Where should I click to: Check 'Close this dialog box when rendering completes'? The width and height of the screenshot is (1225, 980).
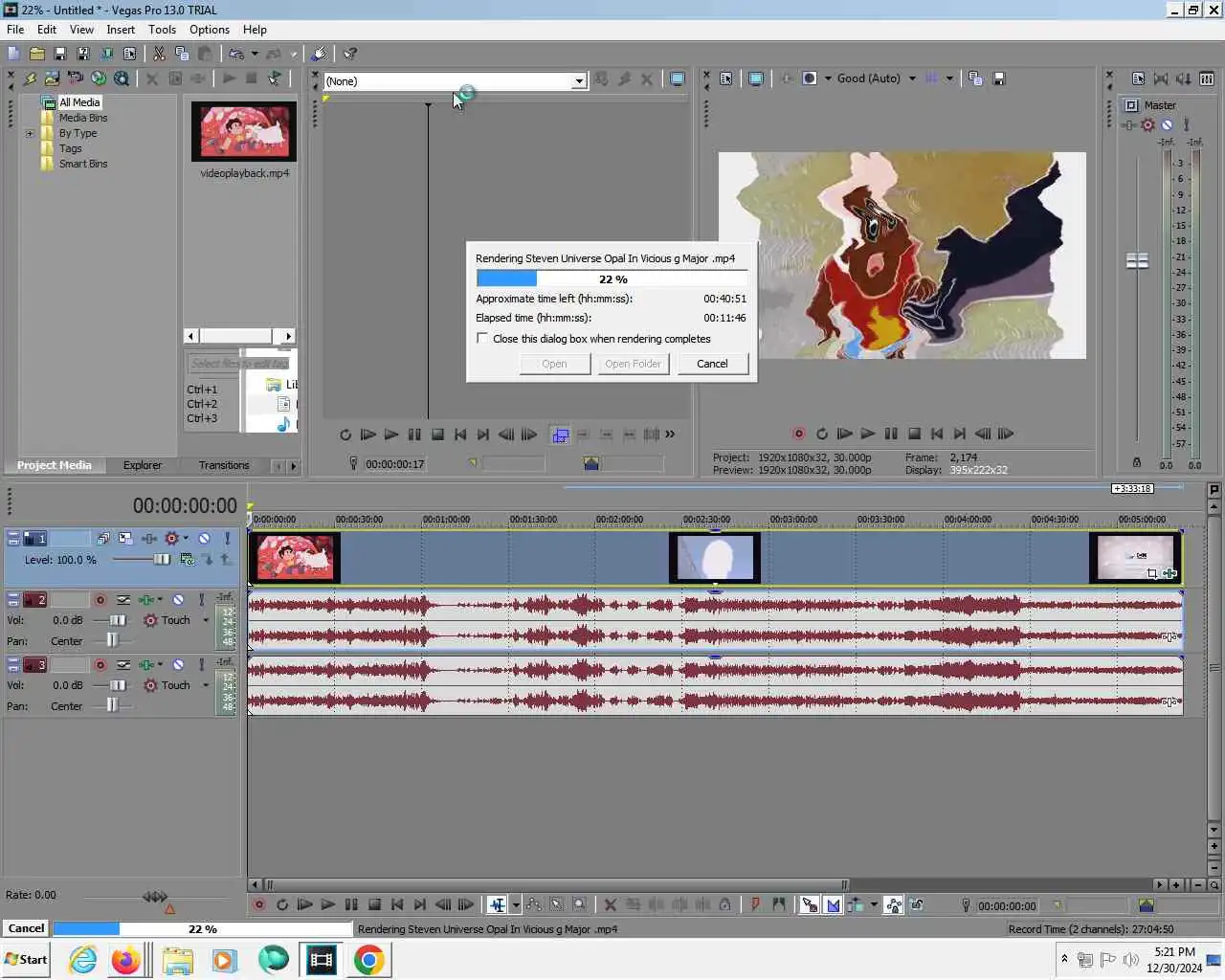click(482, 338)
